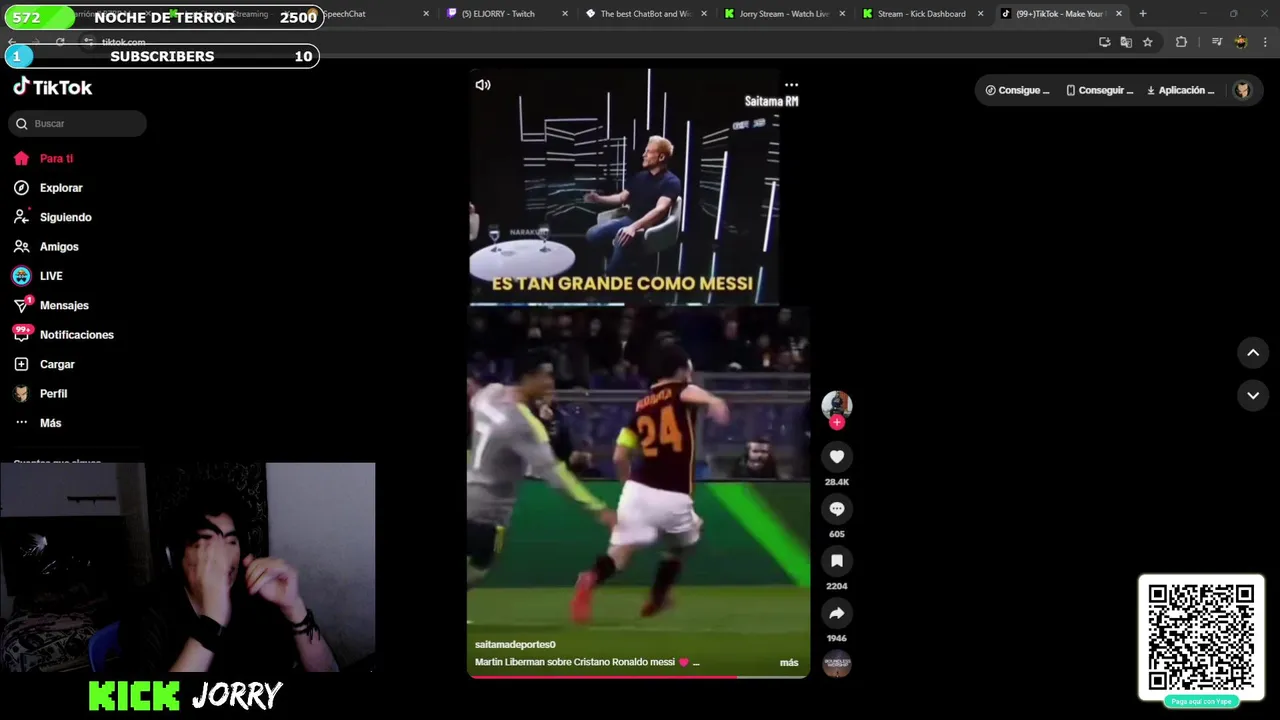The width and height of the screenshot is (1280, 720).
Task: Open the TikTok profile avatar menu
Action: coord(1242,90)
